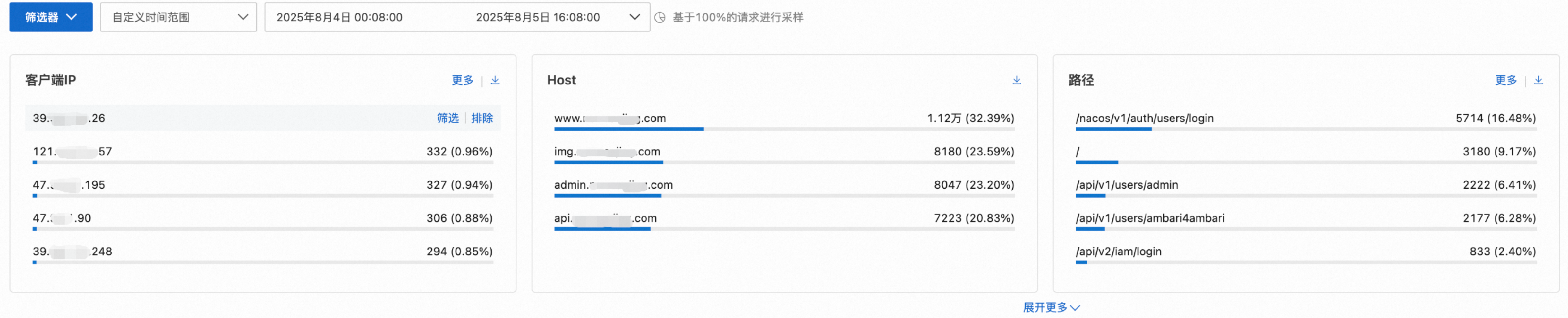This screenshot has width=1568, height=318.
Task: Expand 展开更多 at the bottom
Action: (1051, 307)
